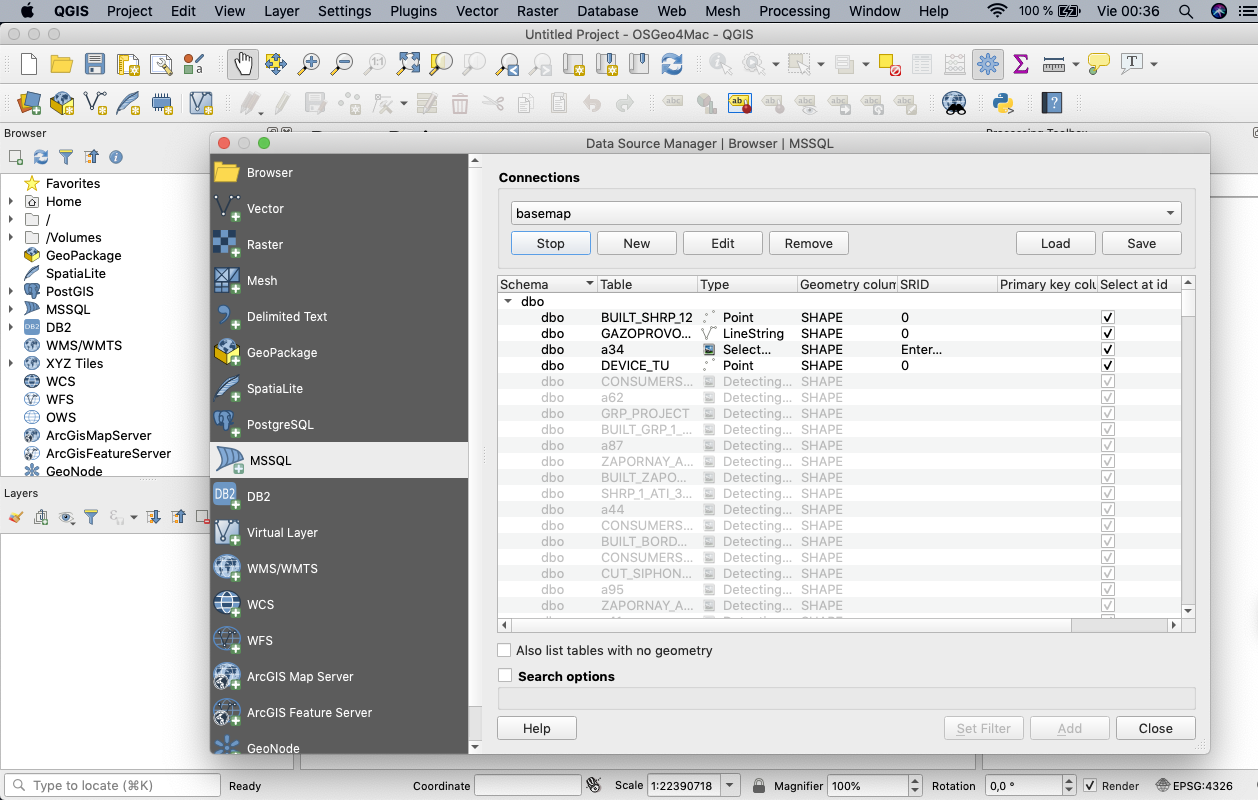Image resolution: width=1258 pixels, height=800 pixels.
Task: Open the Python Console icon
Action: pyautogui.click(x=1003, y=102)
